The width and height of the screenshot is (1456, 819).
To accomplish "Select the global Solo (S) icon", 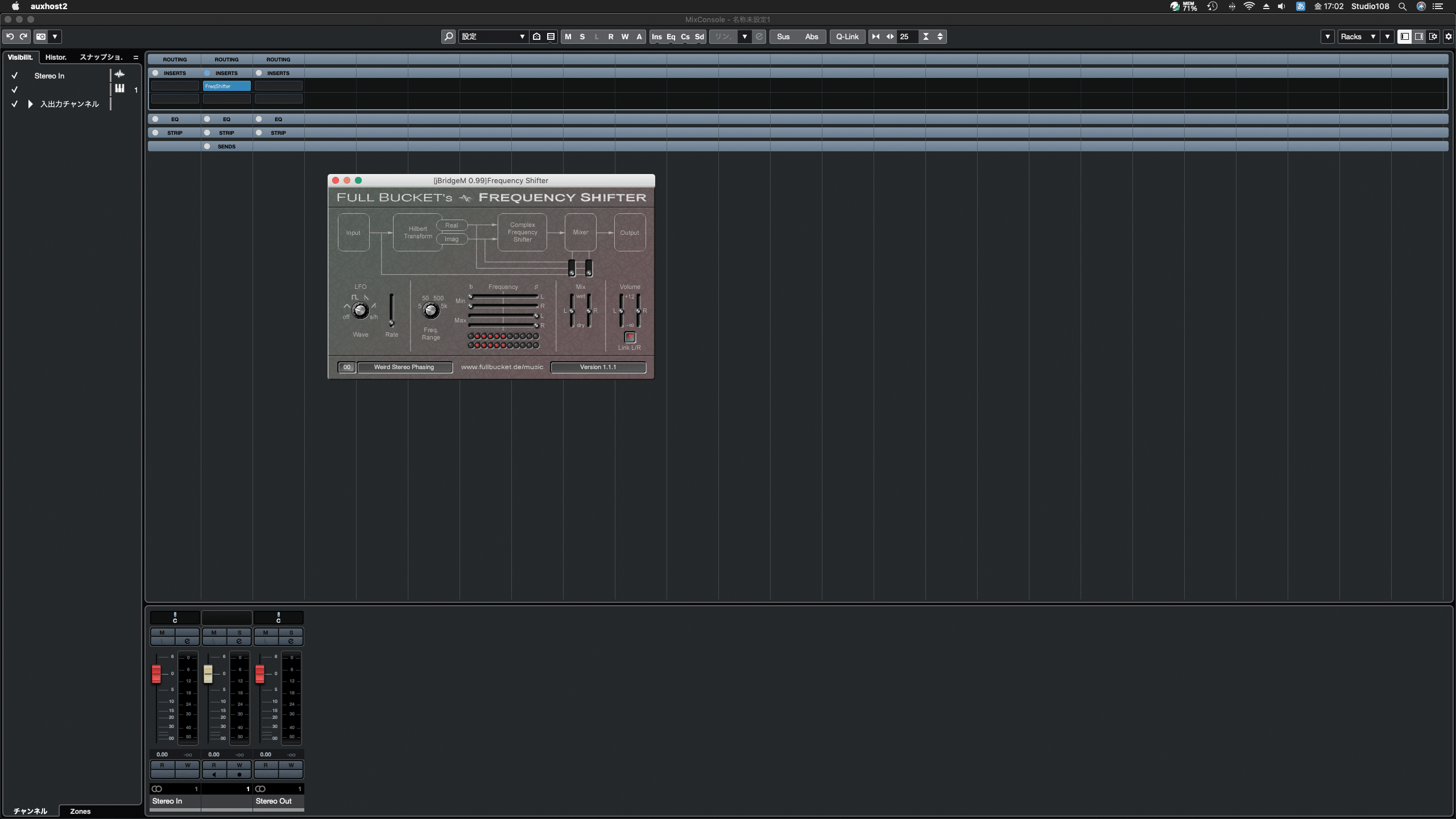I will 581,36.
